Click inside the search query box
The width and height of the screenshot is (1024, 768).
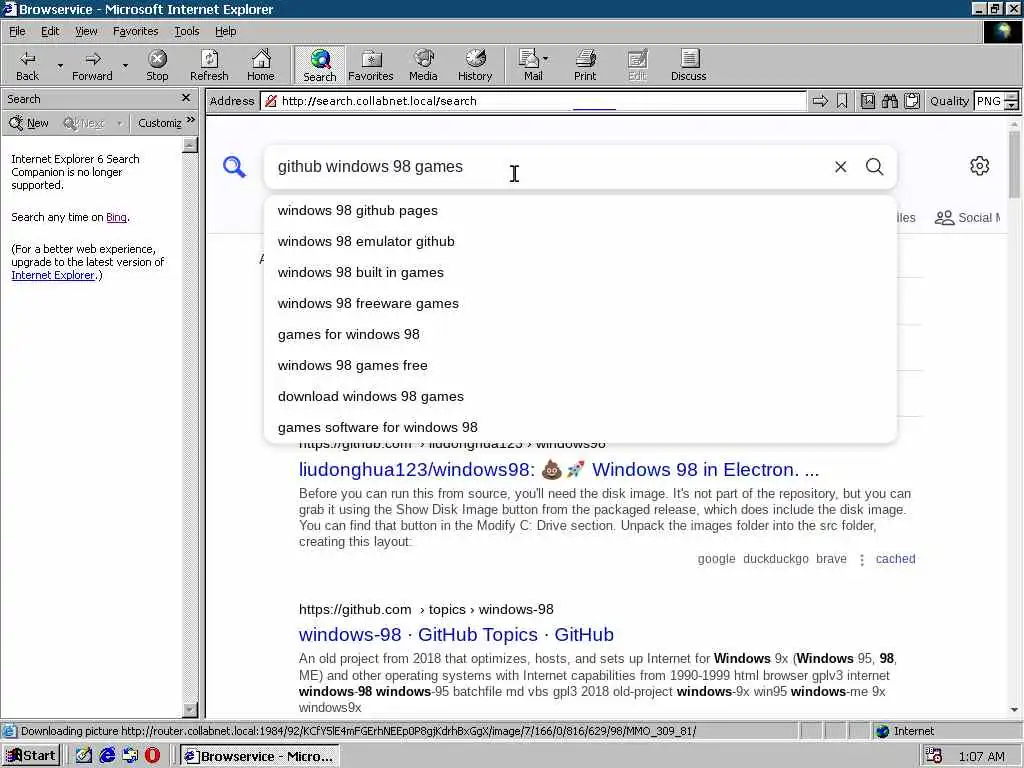click(549, 167)
